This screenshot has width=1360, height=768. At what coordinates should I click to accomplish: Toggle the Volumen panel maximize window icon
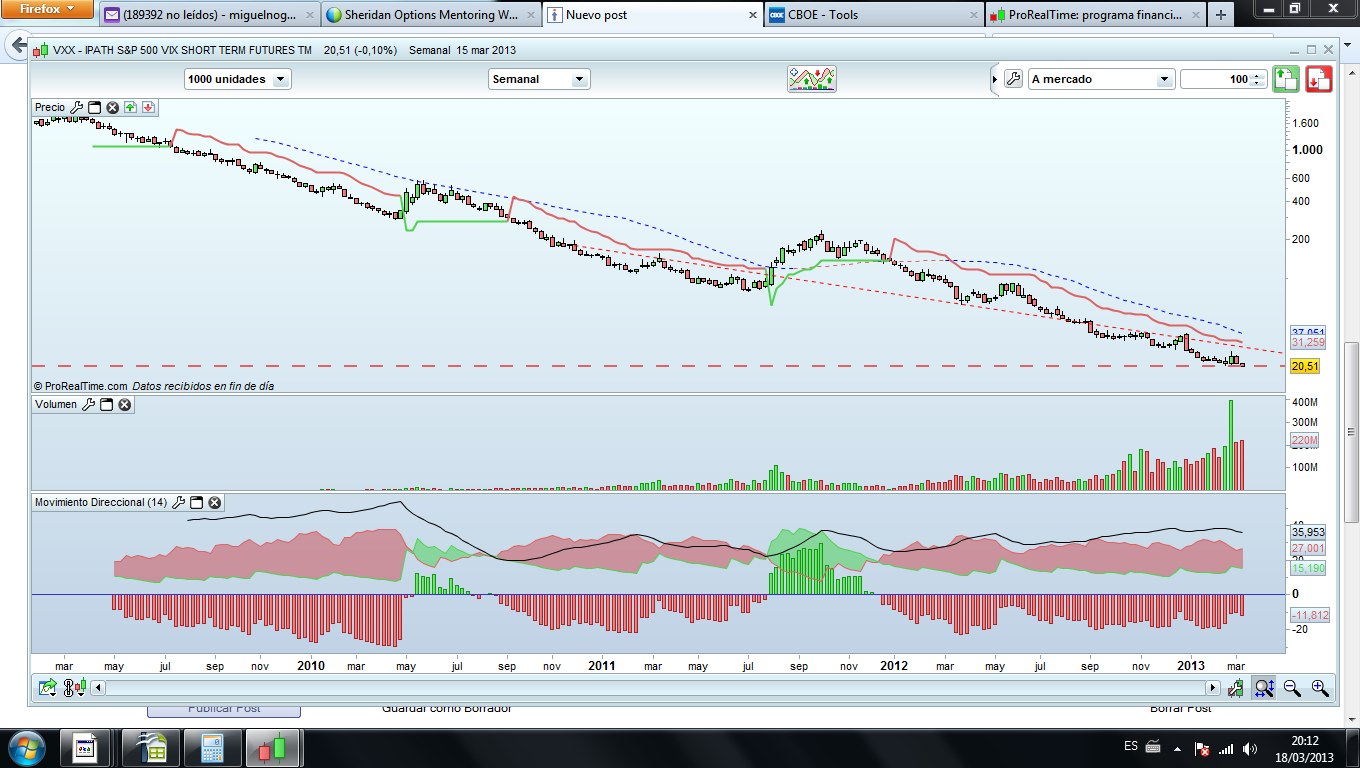[107, 405]
